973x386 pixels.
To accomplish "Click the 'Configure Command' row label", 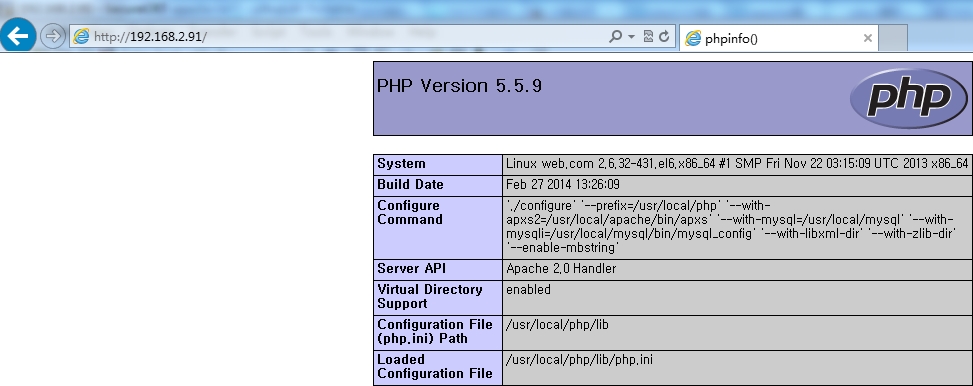I will 410,212.
